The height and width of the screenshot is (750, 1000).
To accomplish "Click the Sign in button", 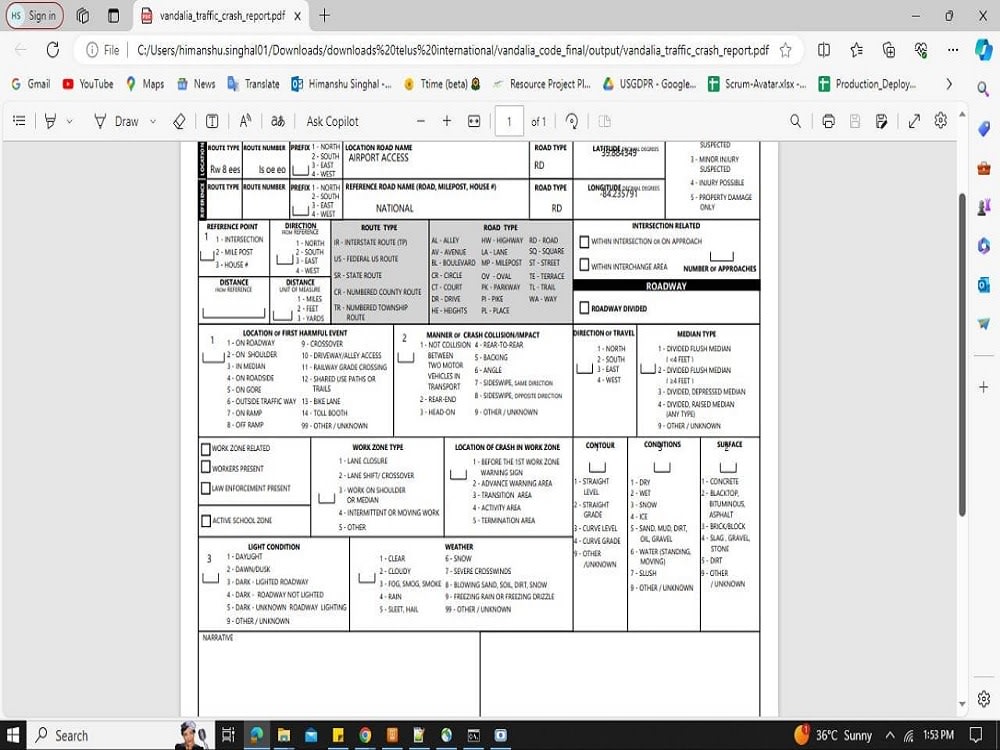I will pos(34,16).
